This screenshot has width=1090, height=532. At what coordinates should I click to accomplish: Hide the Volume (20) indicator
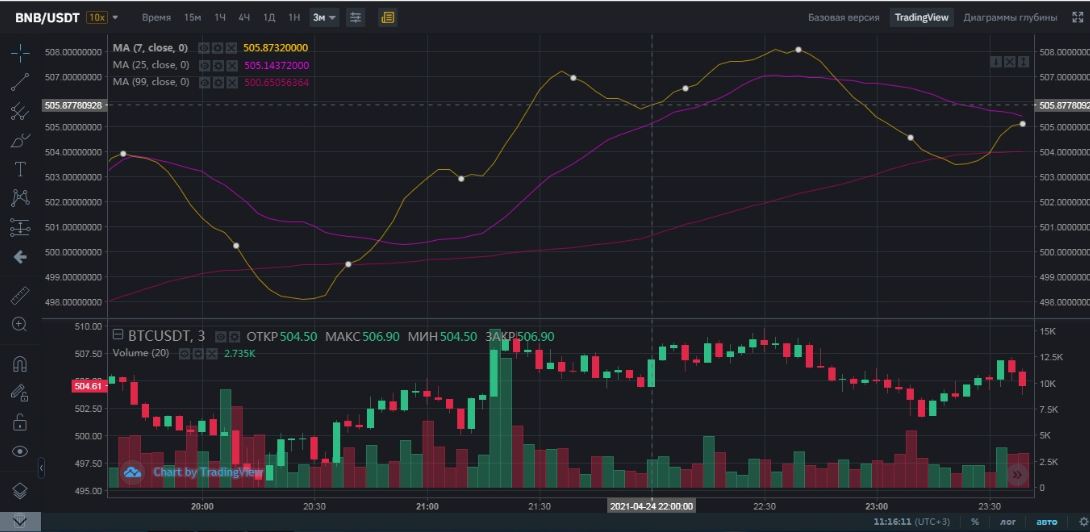tap(184, 353)
